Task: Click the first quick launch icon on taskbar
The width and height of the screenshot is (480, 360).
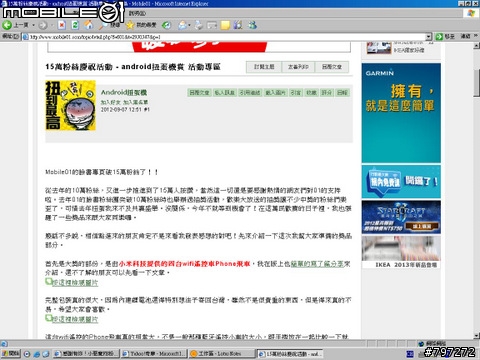Action: (27, 354)
